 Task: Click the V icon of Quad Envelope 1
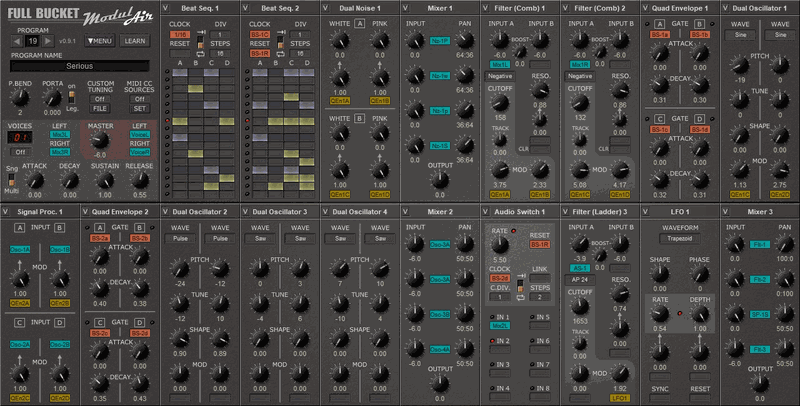pos(647,8)
